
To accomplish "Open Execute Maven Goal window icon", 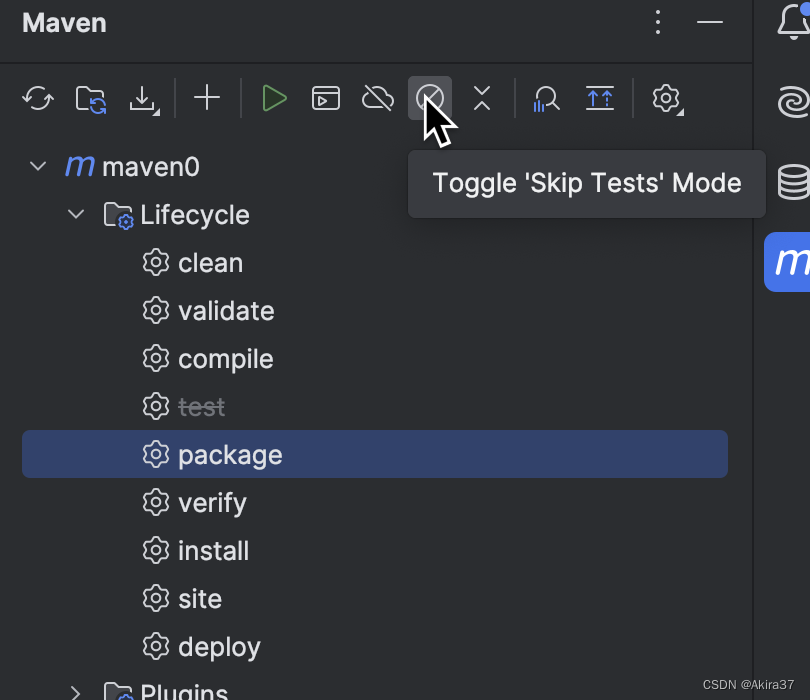I will point(325,98).
